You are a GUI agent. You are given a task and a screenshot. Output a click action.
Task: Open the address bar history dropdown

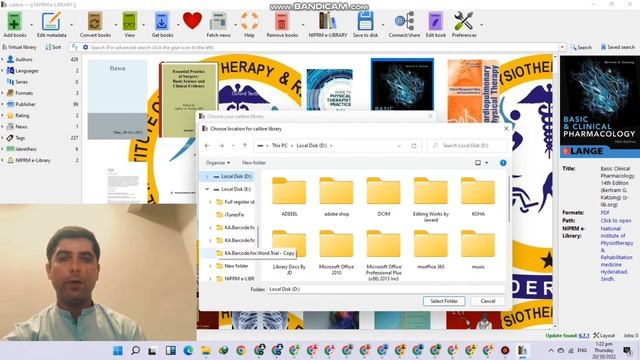point(399,146)
